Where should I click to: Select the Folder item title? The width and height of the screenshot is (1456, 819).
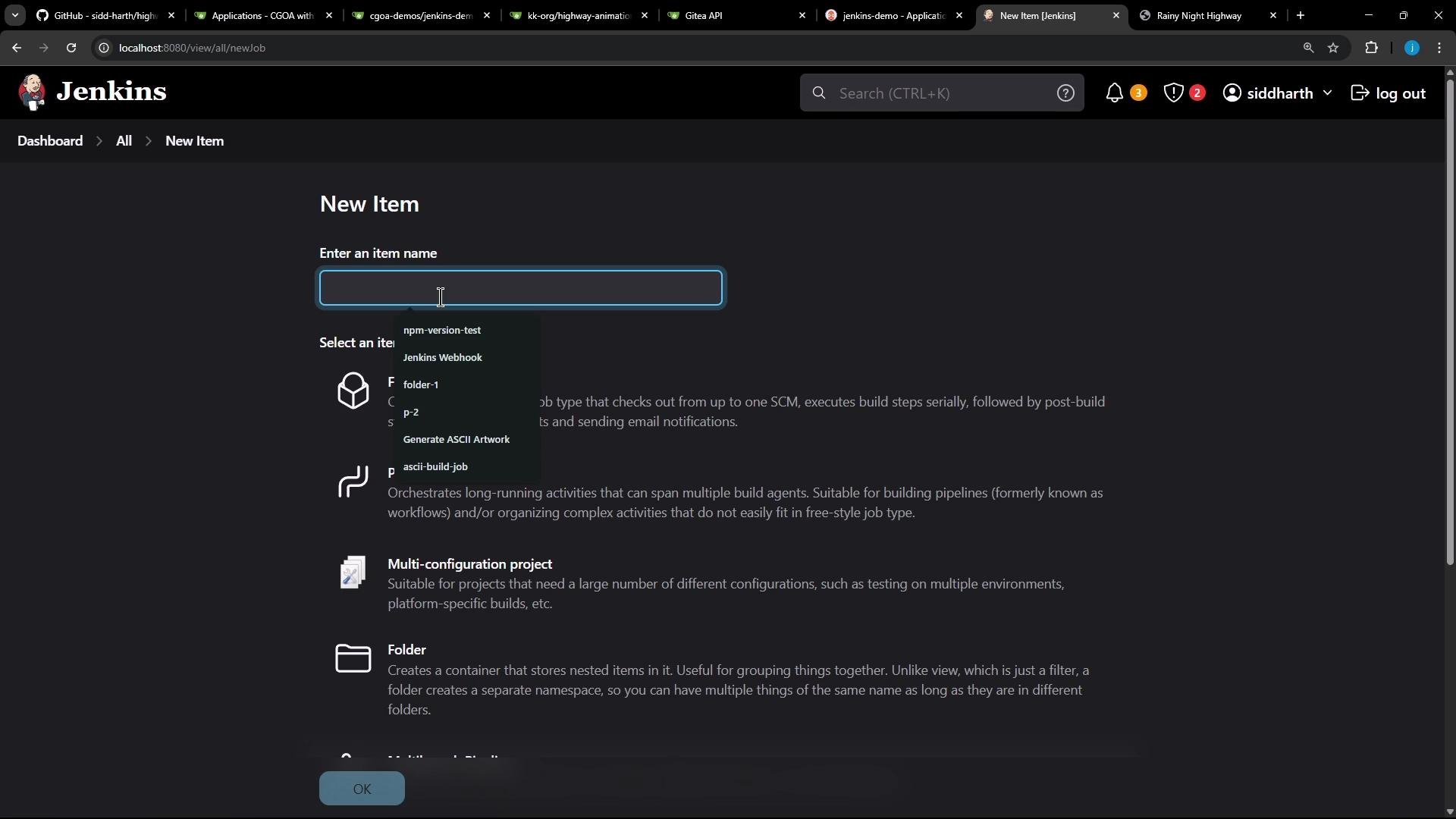click(x=406, y=650)
